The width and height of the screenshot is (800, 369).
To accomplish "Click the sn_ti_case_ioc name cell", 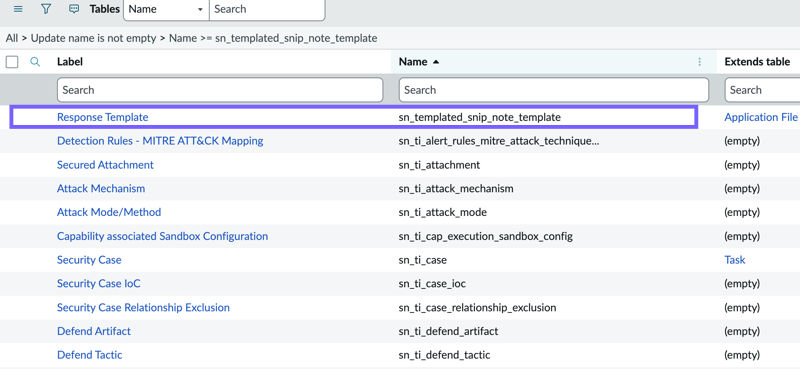I will click(433, 283).
